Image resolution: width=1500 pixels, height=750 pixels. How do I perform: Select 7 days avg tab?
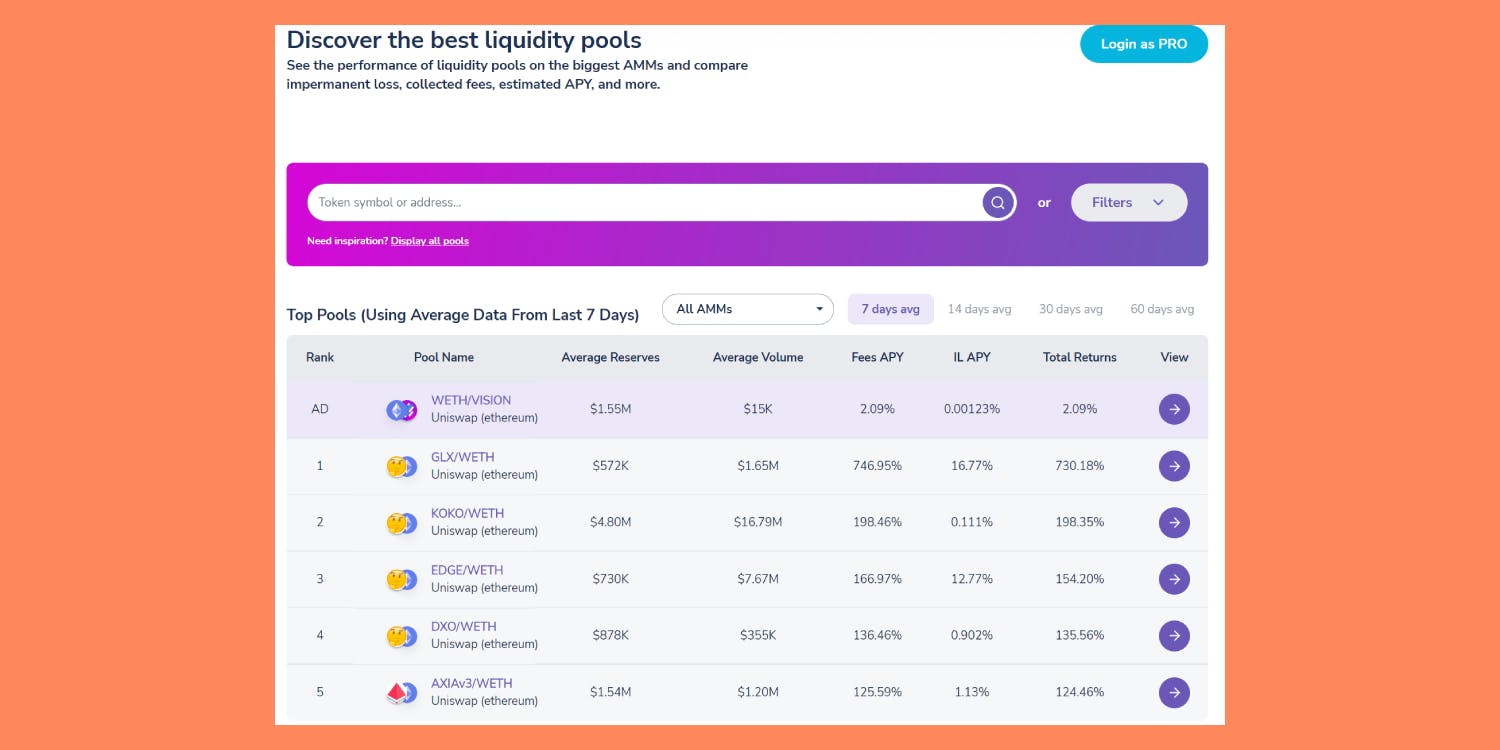[x=891, y=309]
